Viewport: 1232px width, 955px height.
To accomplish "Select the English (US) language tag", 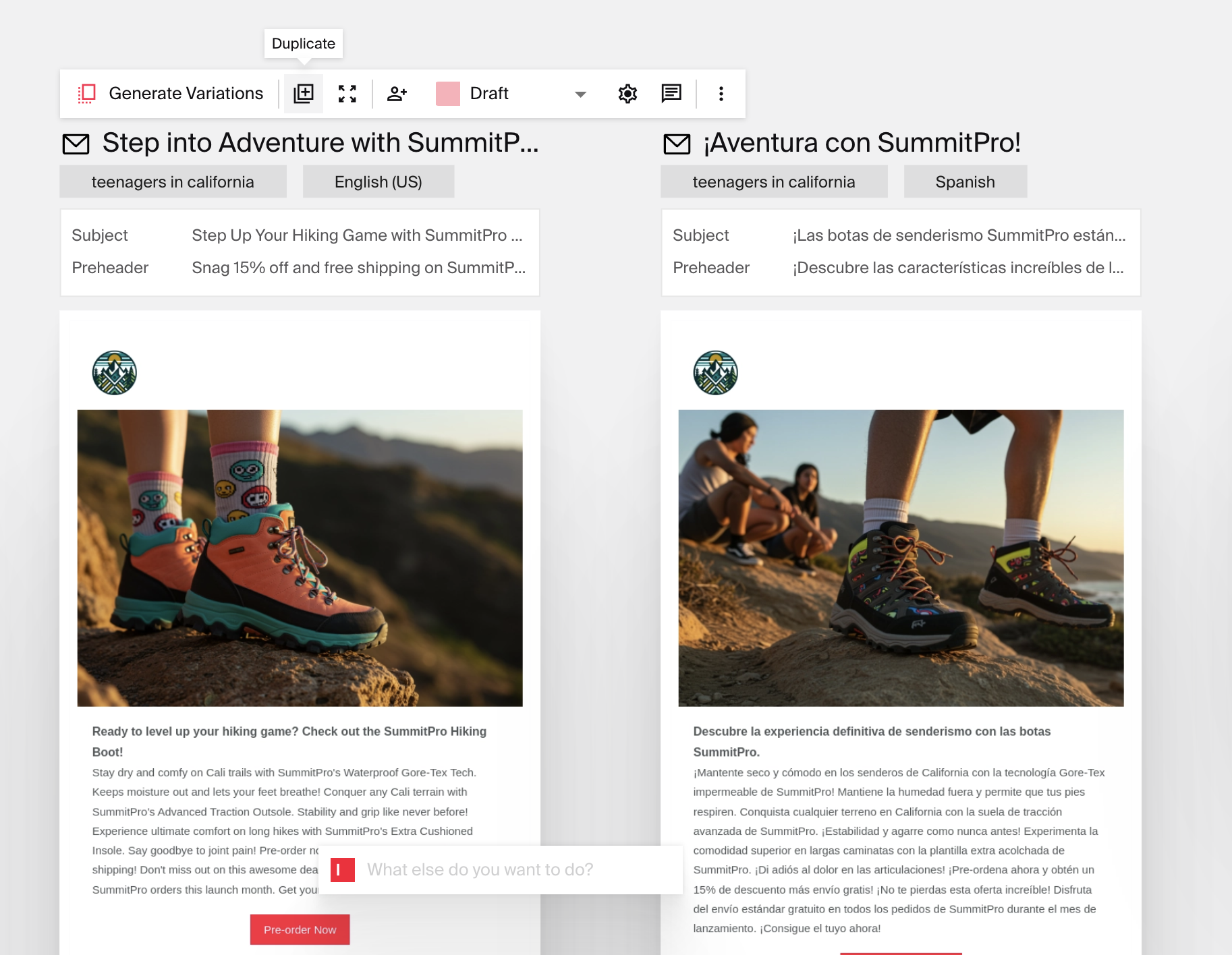I will (x=378, y=181).
